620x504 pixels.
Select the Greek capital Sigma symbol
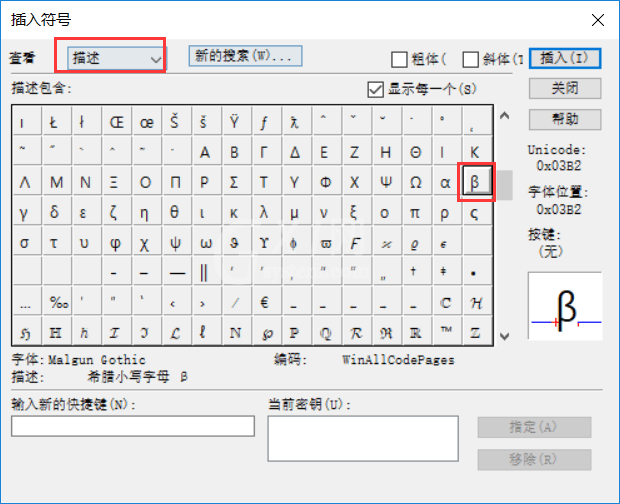pyautogui.click(x=234, y=182)
